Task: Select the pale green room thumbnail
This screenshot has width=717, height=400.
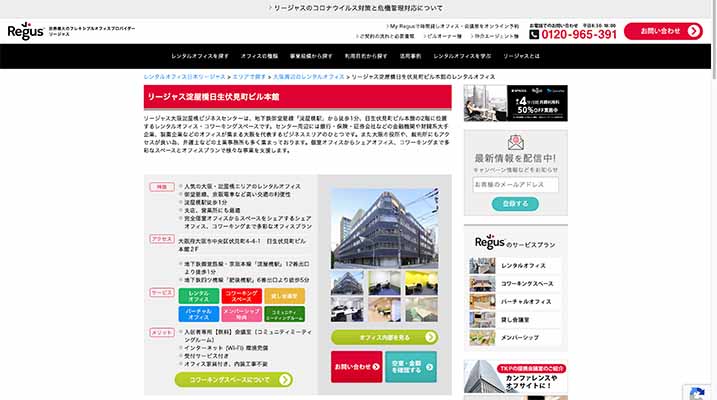Action: pos(421,309)
